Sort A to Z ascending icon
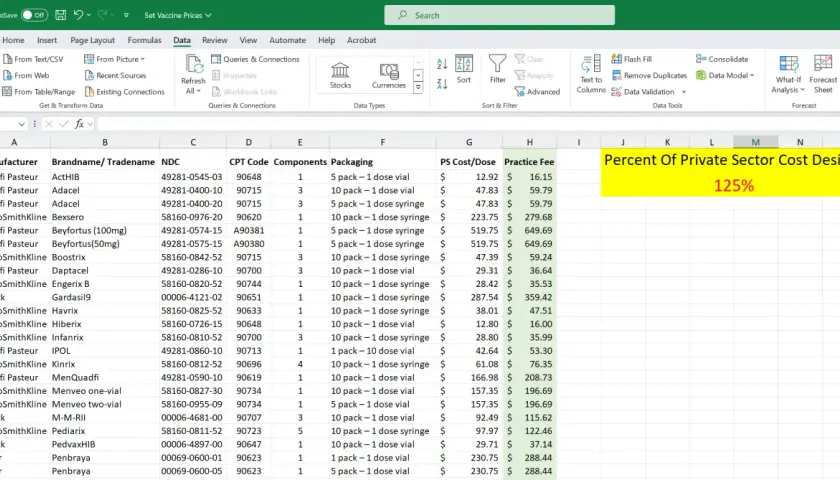Screen dimensions: 840x480 click(x=442, y=64)
